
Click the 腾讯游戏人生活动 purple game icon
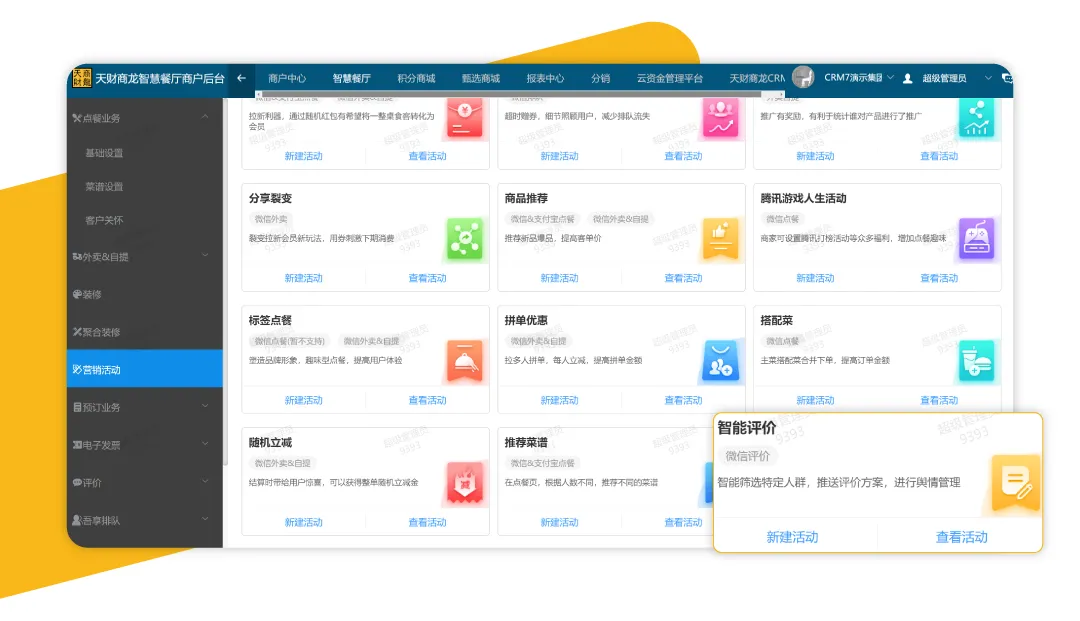pyautogui.click(x=977, y=239)
